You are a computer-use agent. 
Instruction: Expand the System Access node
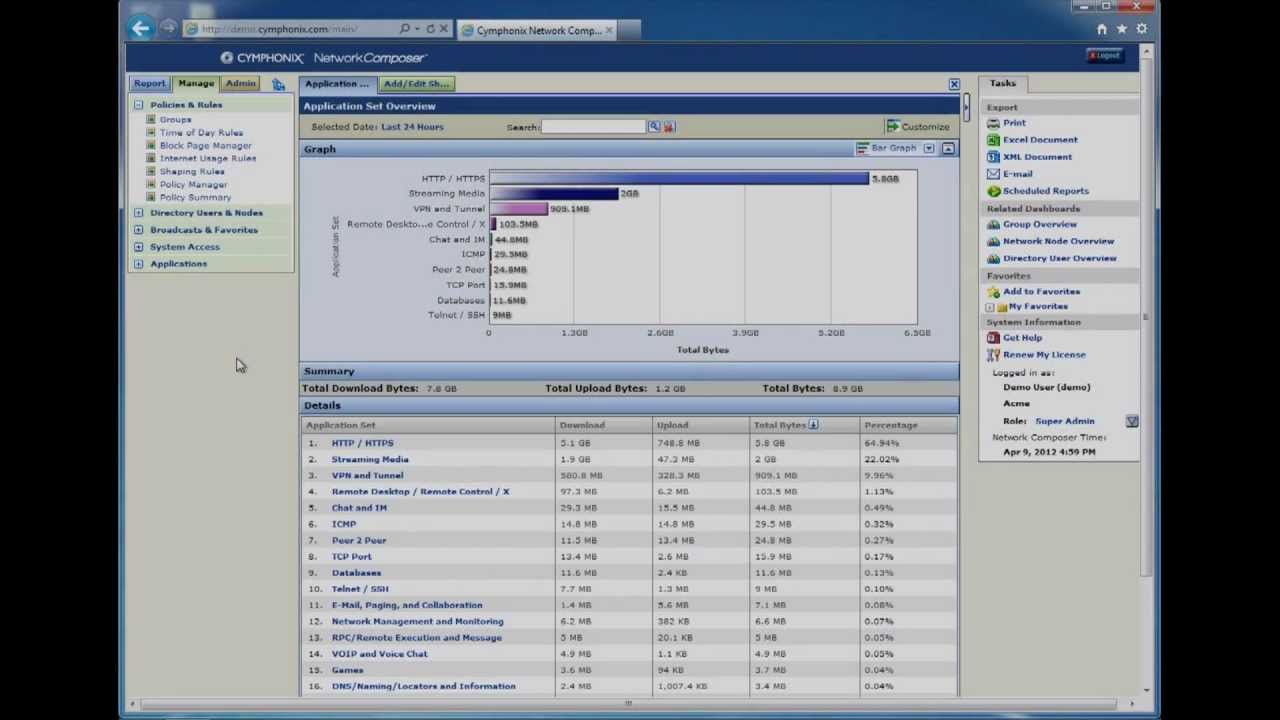pos(139,247)
